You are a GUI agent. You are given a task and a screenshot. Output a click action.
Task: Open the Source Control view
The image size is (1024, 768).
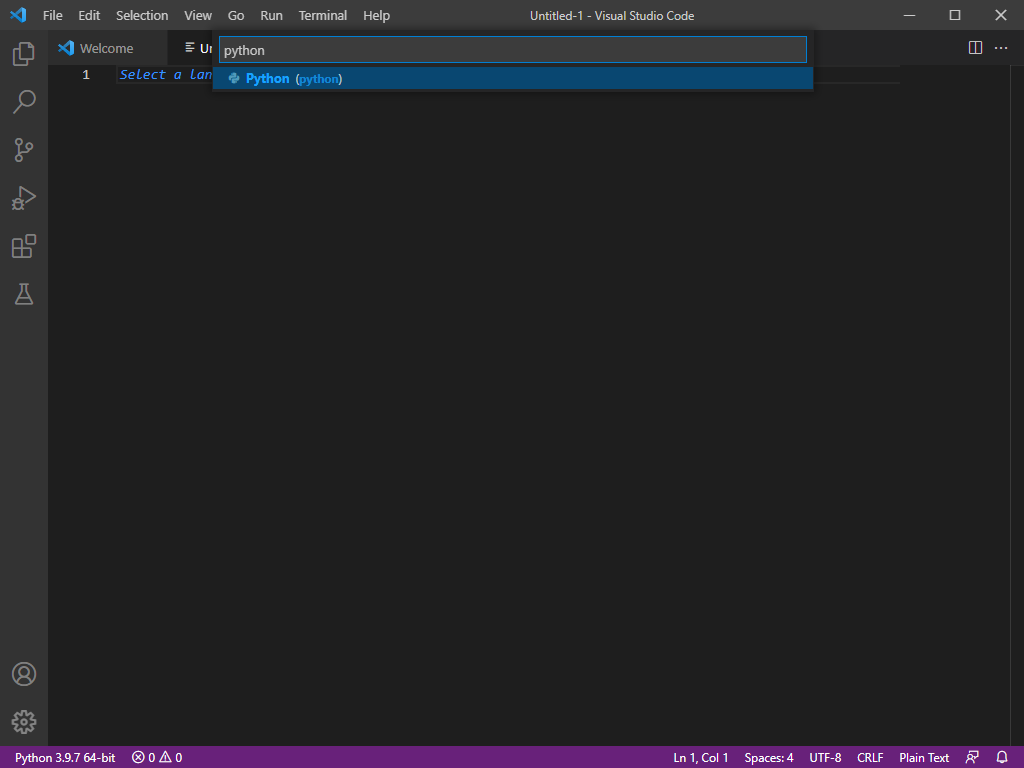coord(24,150)
